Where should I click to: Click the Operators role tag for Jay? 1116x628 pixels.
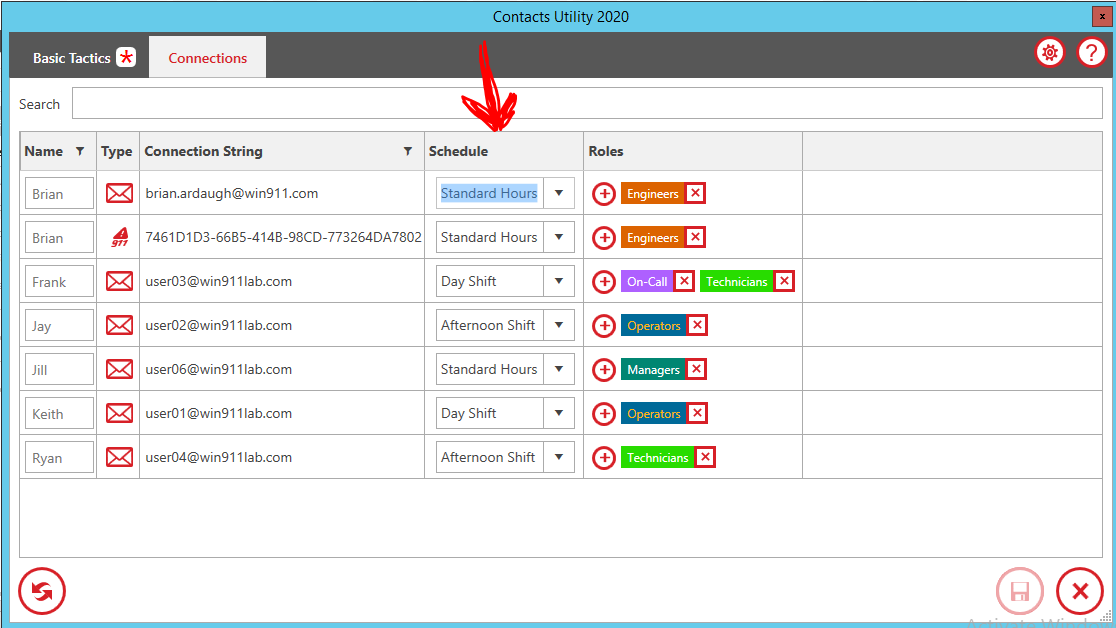click(x=653, y=326)
